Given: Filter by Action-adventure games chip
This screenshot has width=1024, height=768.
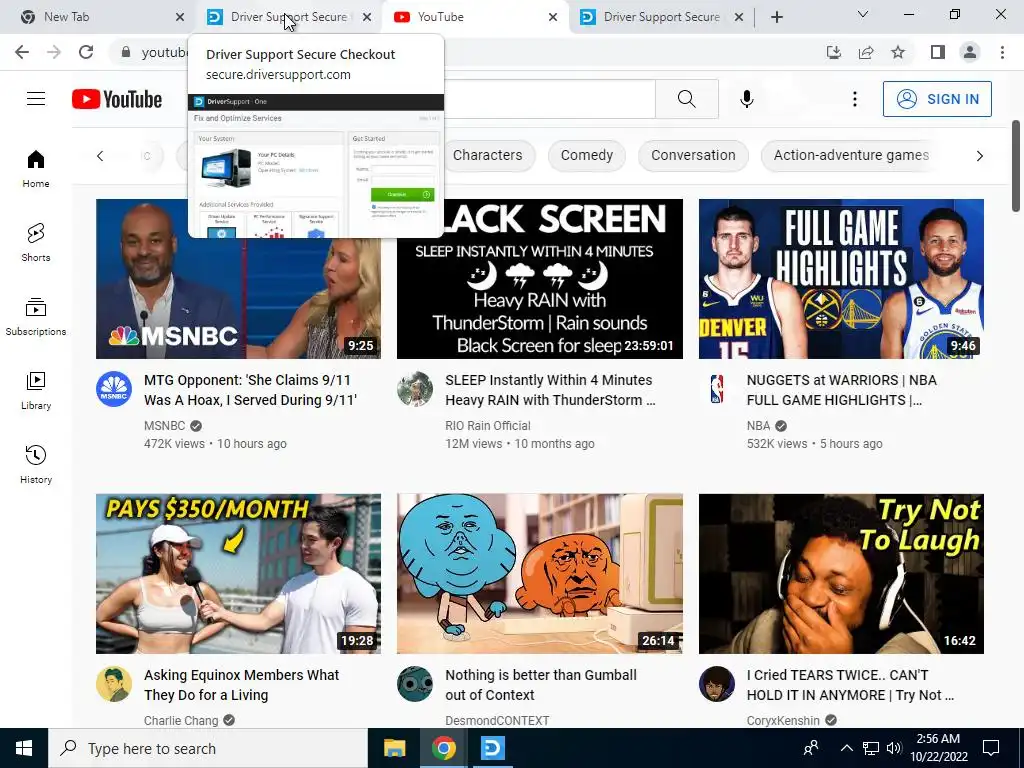Looking at the screenshot, I should pyautogui.click(x=851, y=155).
